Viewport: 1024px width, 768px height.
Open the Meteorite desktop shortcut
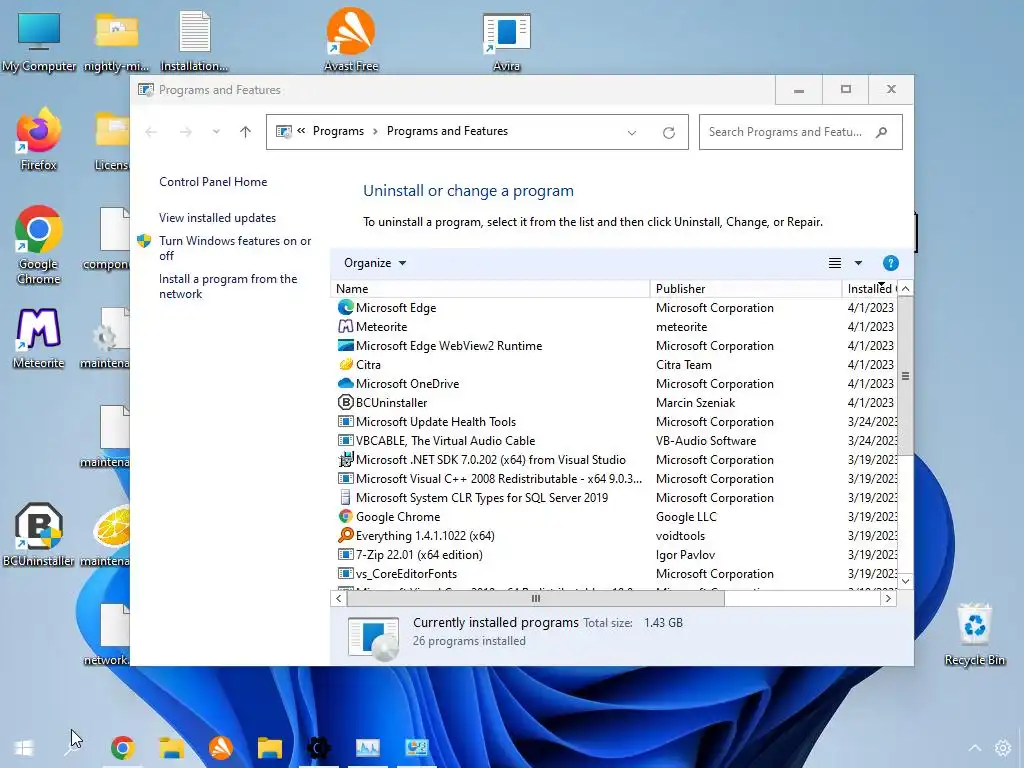tap(39, 339)
